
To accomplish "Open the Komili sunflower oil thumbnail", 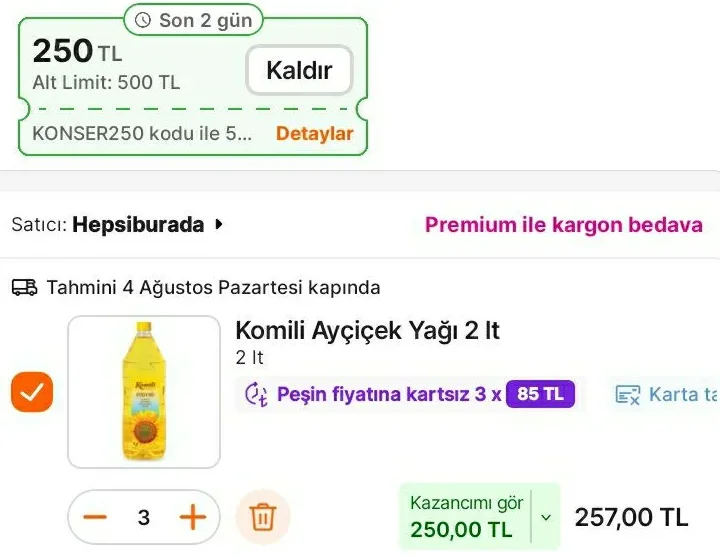I will pyautogui.click(x=143, y=392).
